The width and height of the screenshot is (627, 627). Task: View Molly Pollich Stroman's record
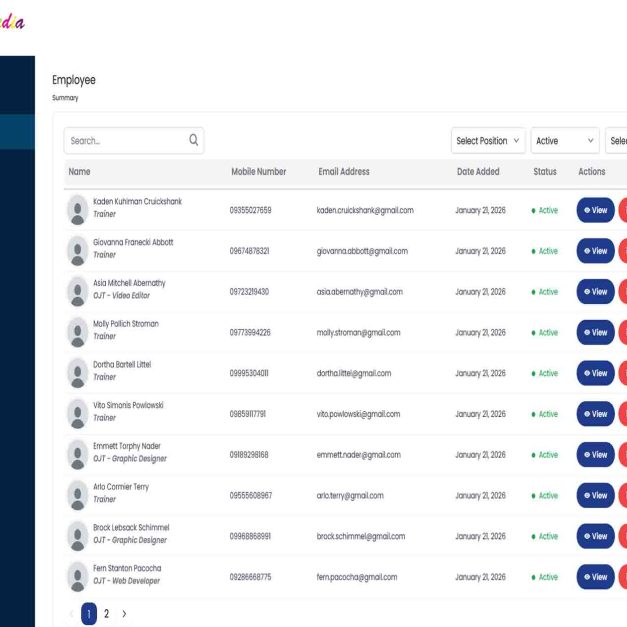595,332
